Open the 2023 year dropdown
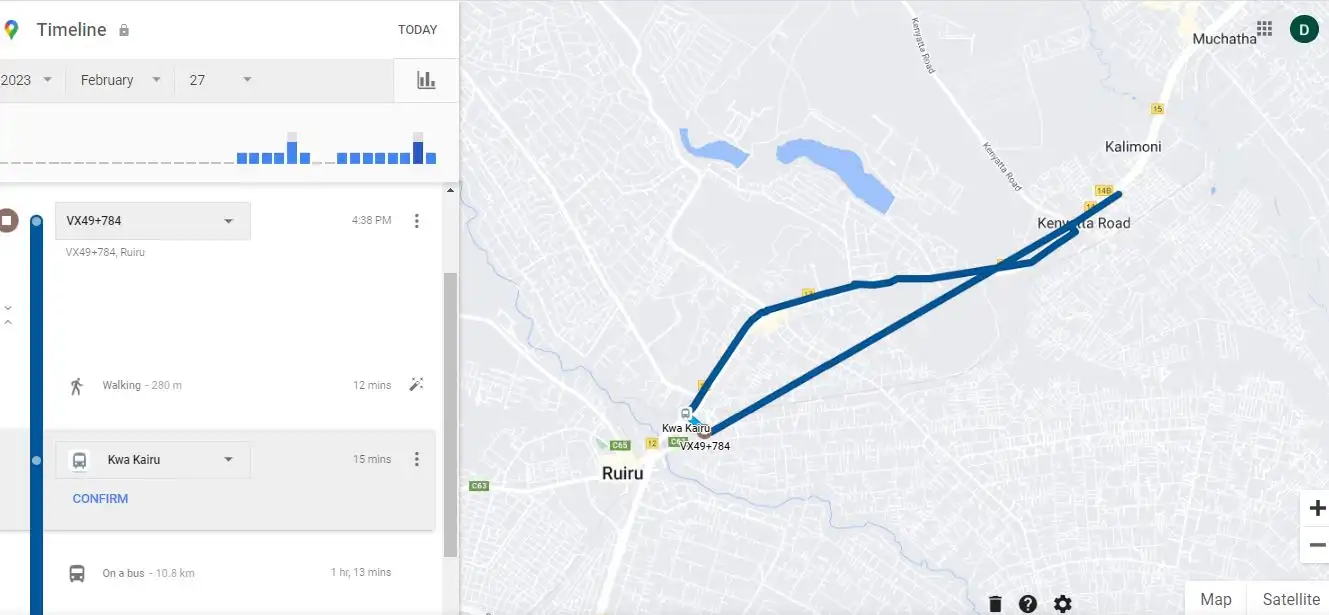 [30, 79]
